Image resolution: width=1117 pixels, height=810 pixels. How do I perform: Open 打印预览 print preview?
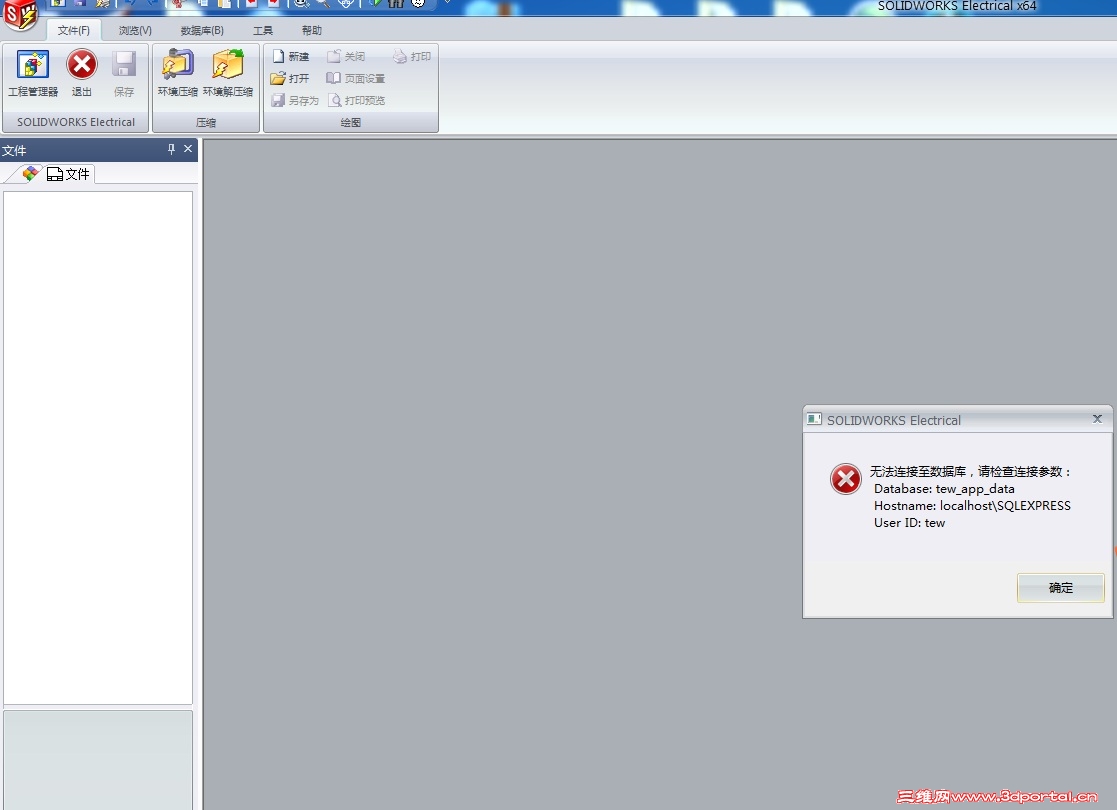click(356, 100)
